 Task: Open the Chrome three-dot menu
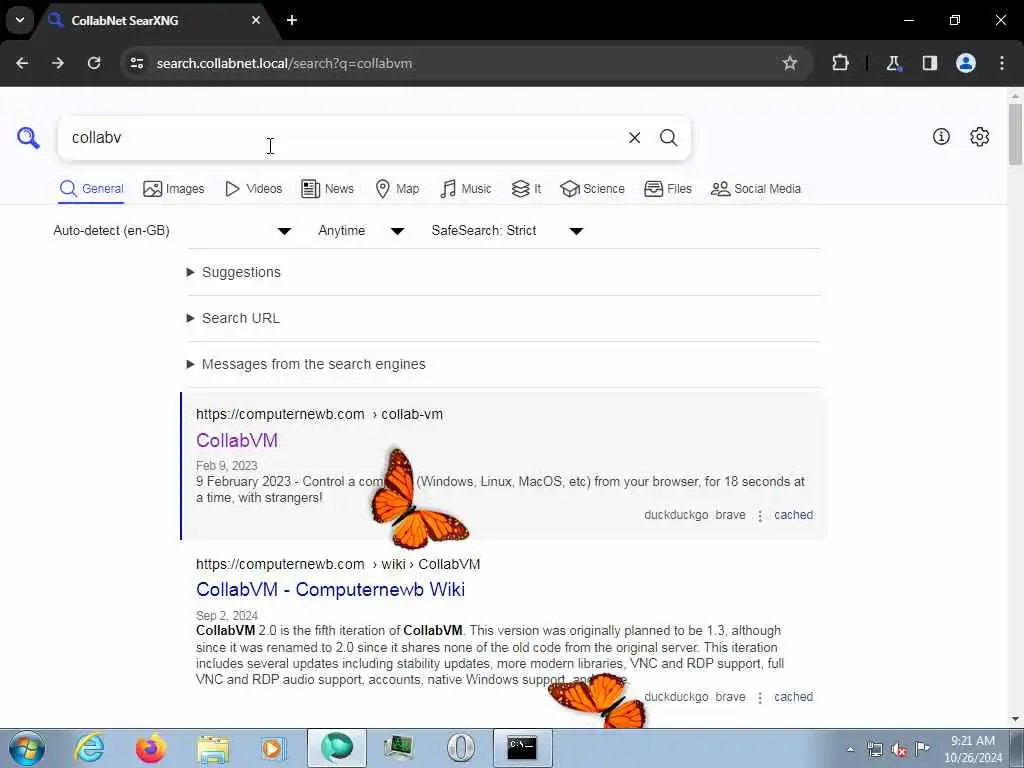[x=1002, y=63]
